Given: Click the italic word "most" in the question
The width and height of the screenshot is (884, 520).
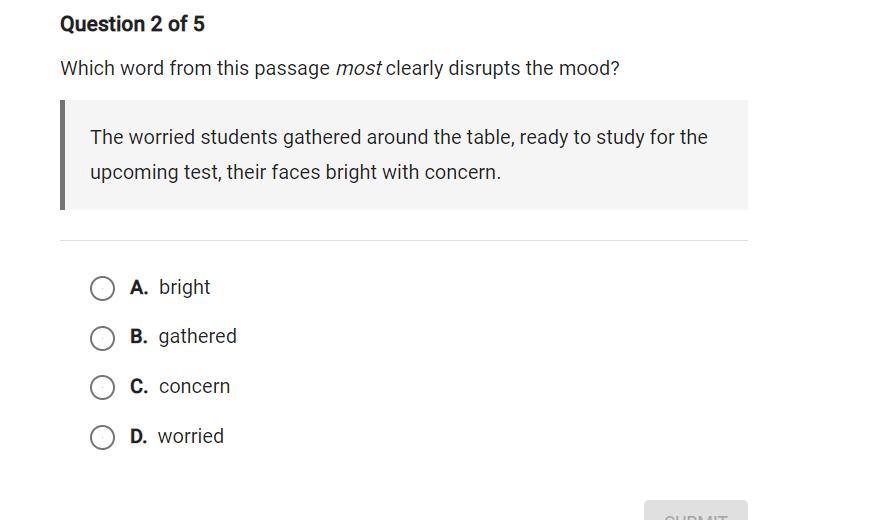Looking at the screenshot, I should coord(358,69).
